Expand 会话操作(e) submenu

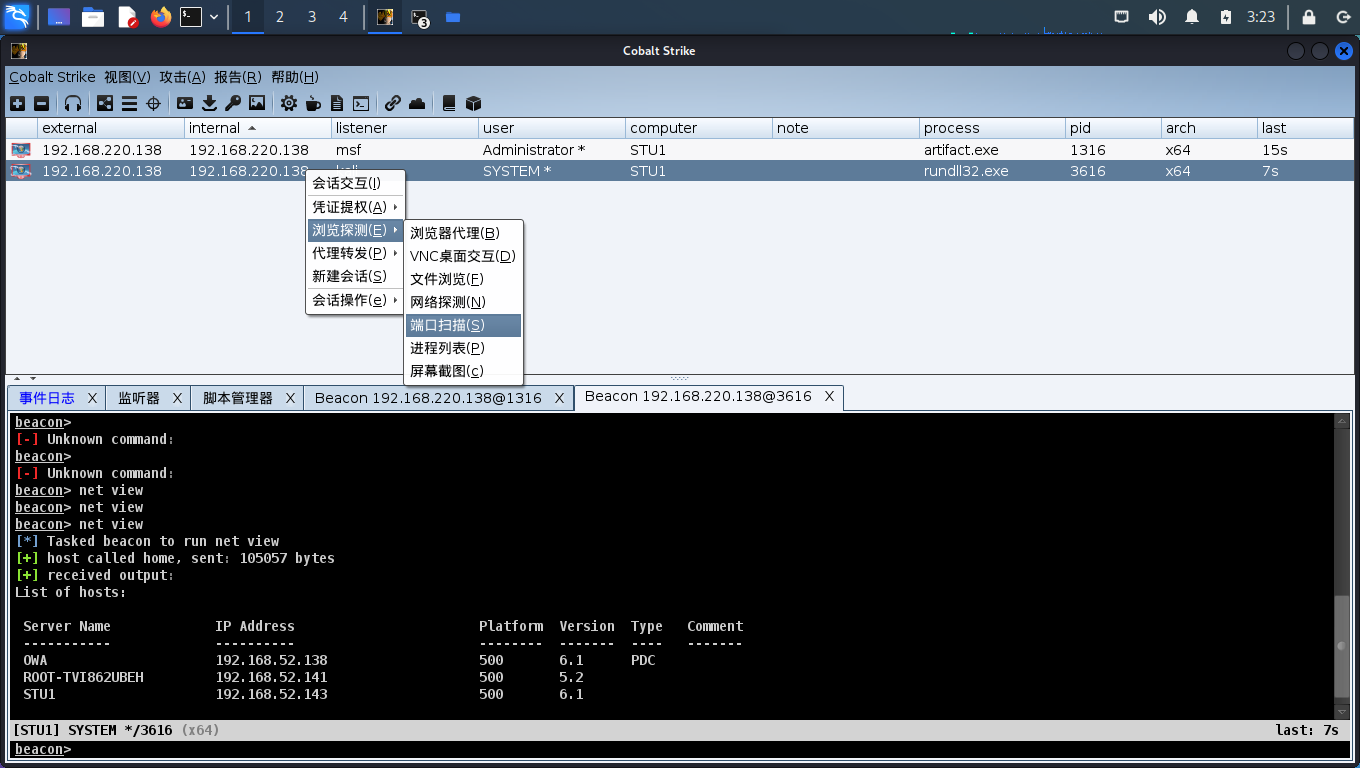[355, 300]
